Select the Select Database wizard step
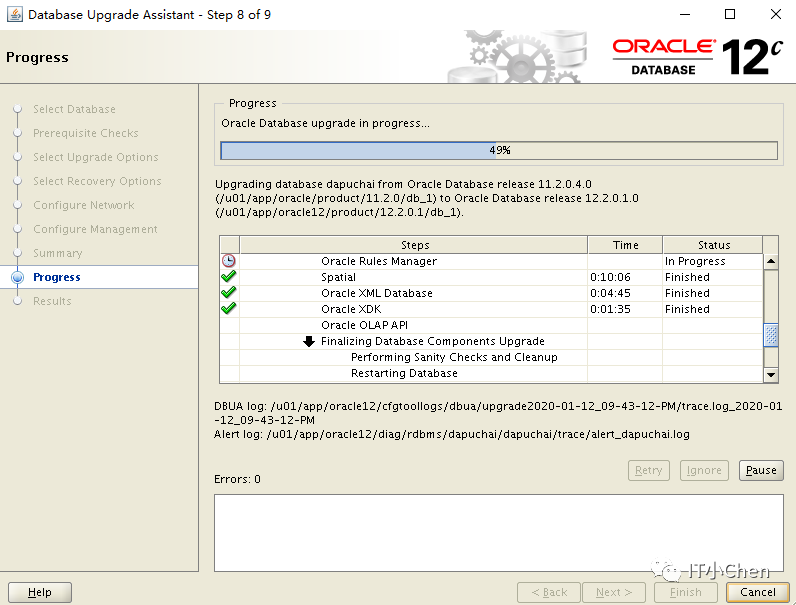 (x=74, y=109)
